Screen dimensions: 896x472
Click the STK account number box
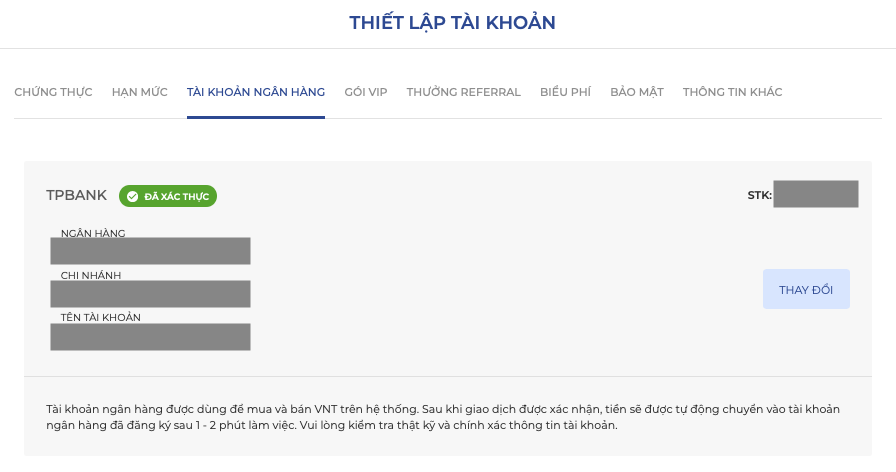(x=815, y=194)
